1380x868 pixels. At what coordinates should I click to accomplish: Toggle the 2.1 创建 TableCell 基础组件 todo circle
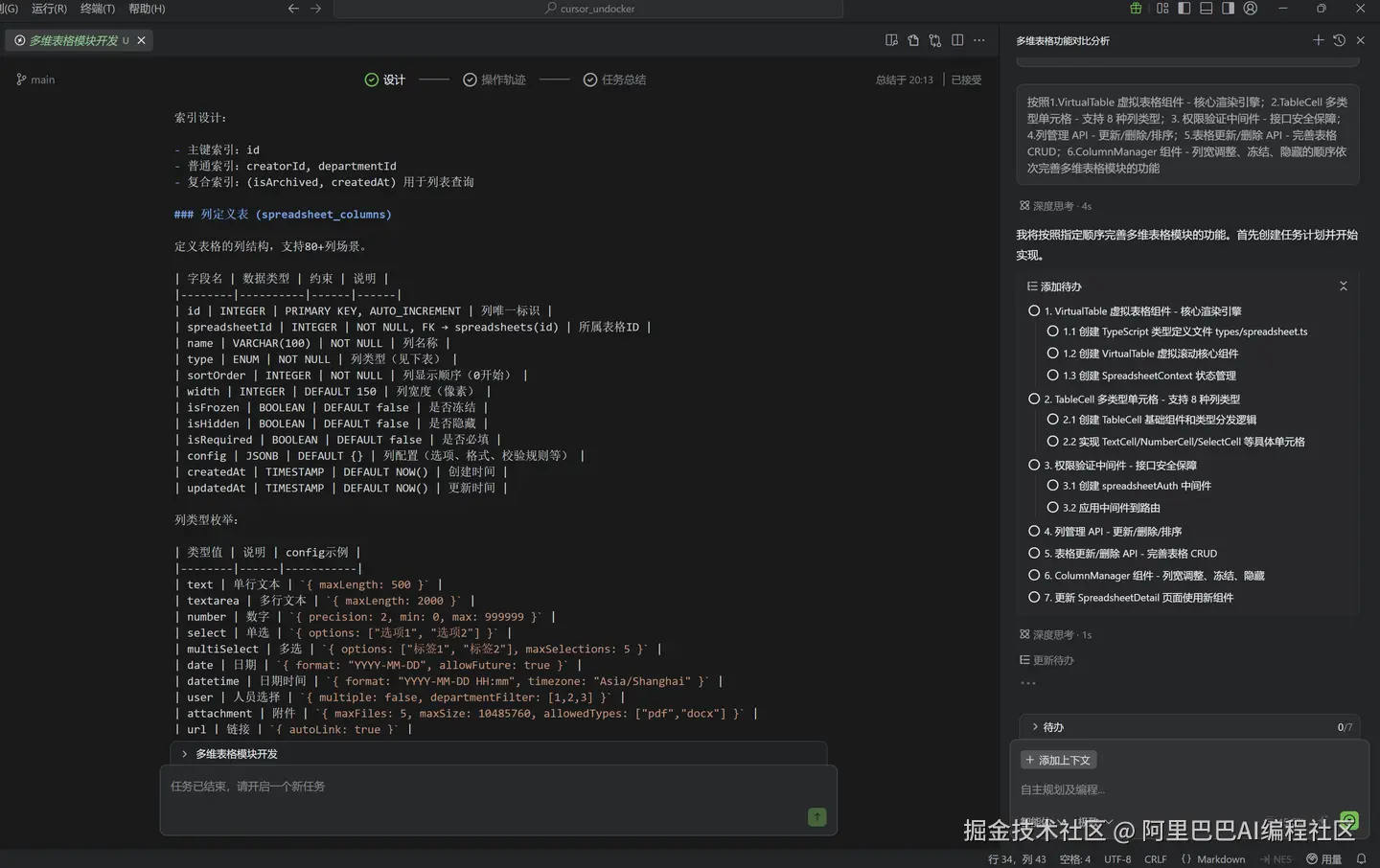(1052, 420)
